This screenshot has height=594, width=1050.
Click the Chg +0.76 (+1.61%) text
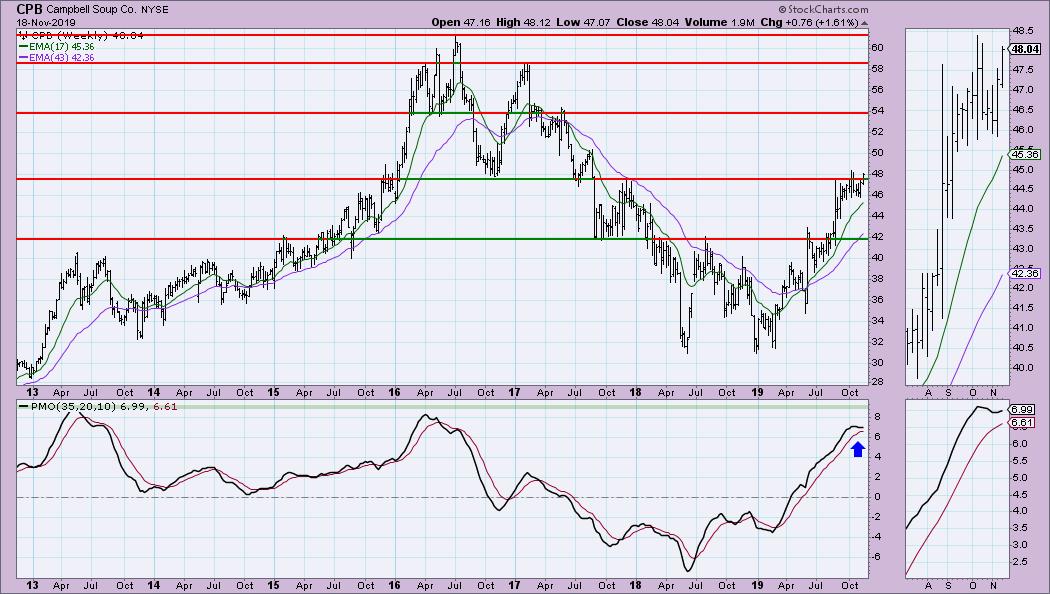point(809,22)
